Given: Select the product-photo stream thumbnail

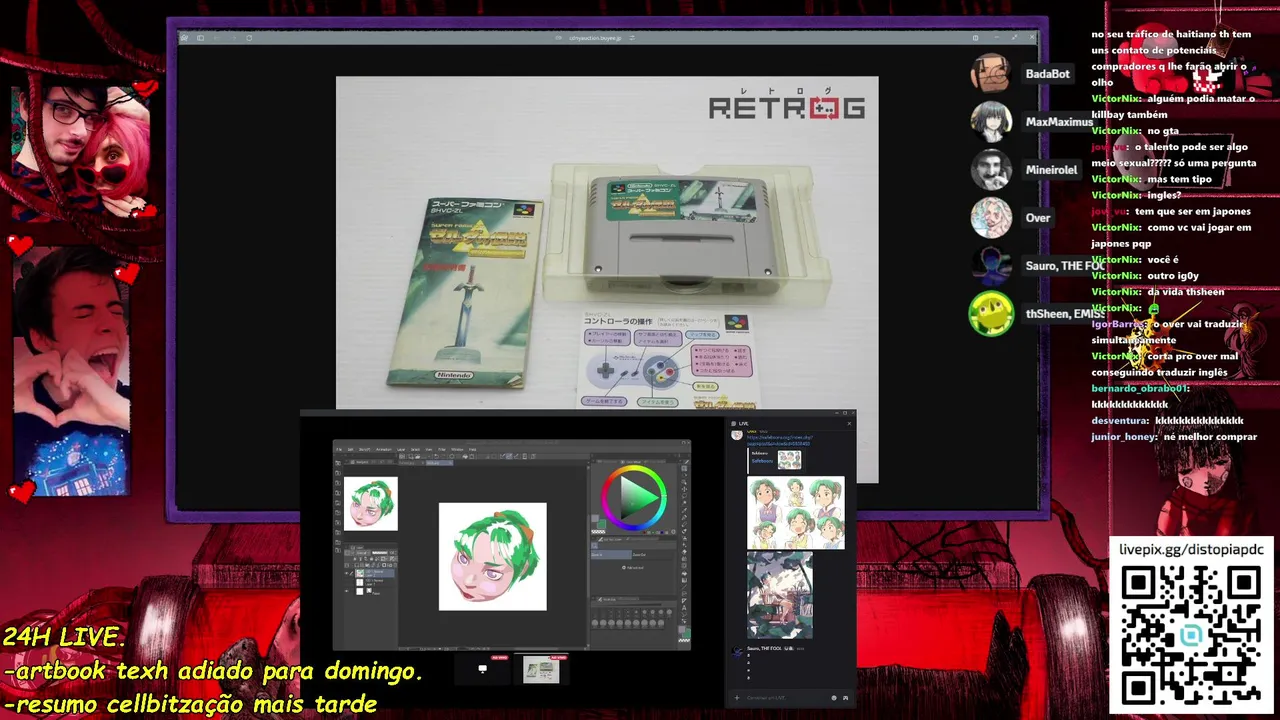Looking at the screenshot, I should point(541,669).
